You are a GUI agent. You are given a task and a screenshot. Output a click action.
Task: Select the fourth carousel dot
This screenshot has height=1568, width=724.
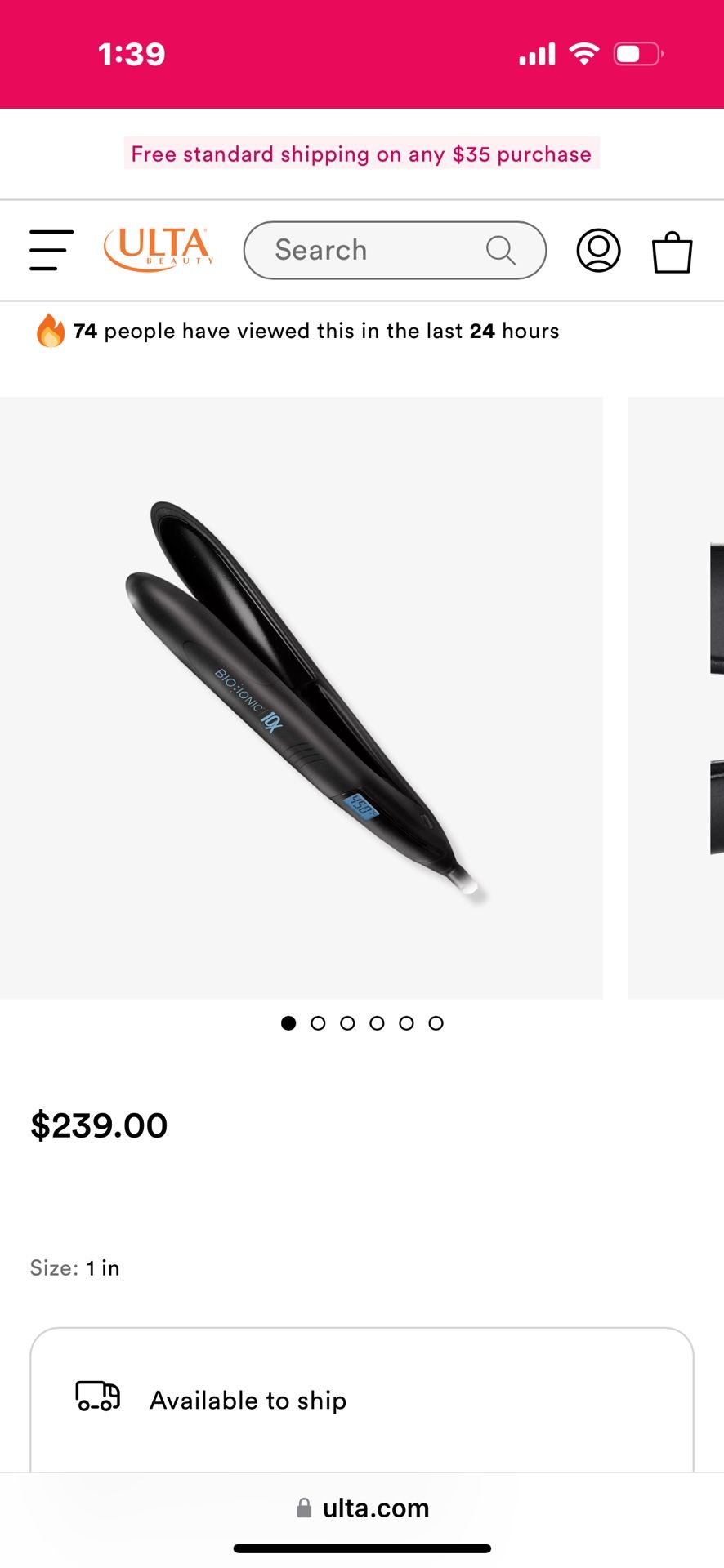point(377,1023)
